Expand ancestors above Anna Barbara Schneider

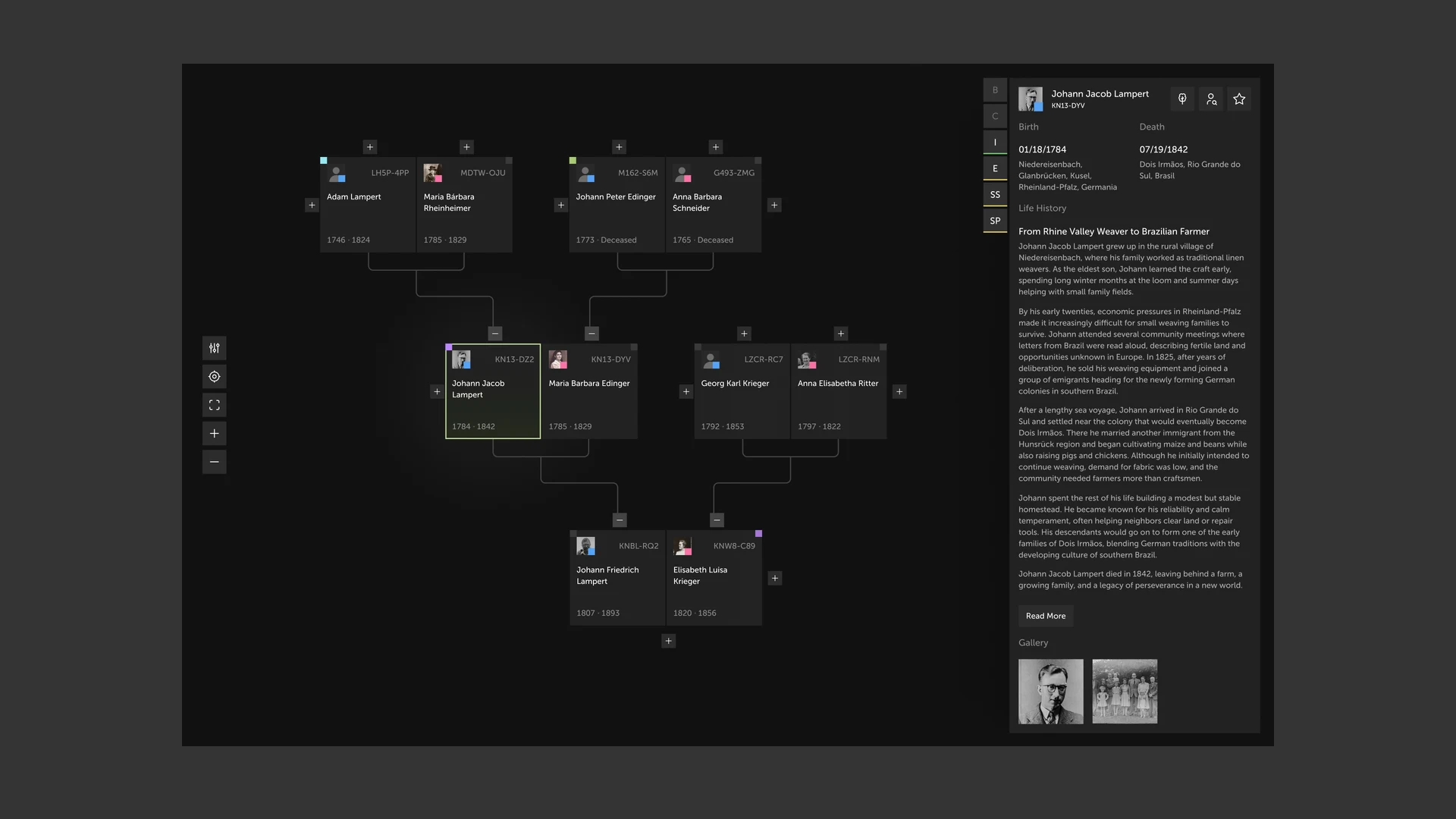click(x=716, y=147)
